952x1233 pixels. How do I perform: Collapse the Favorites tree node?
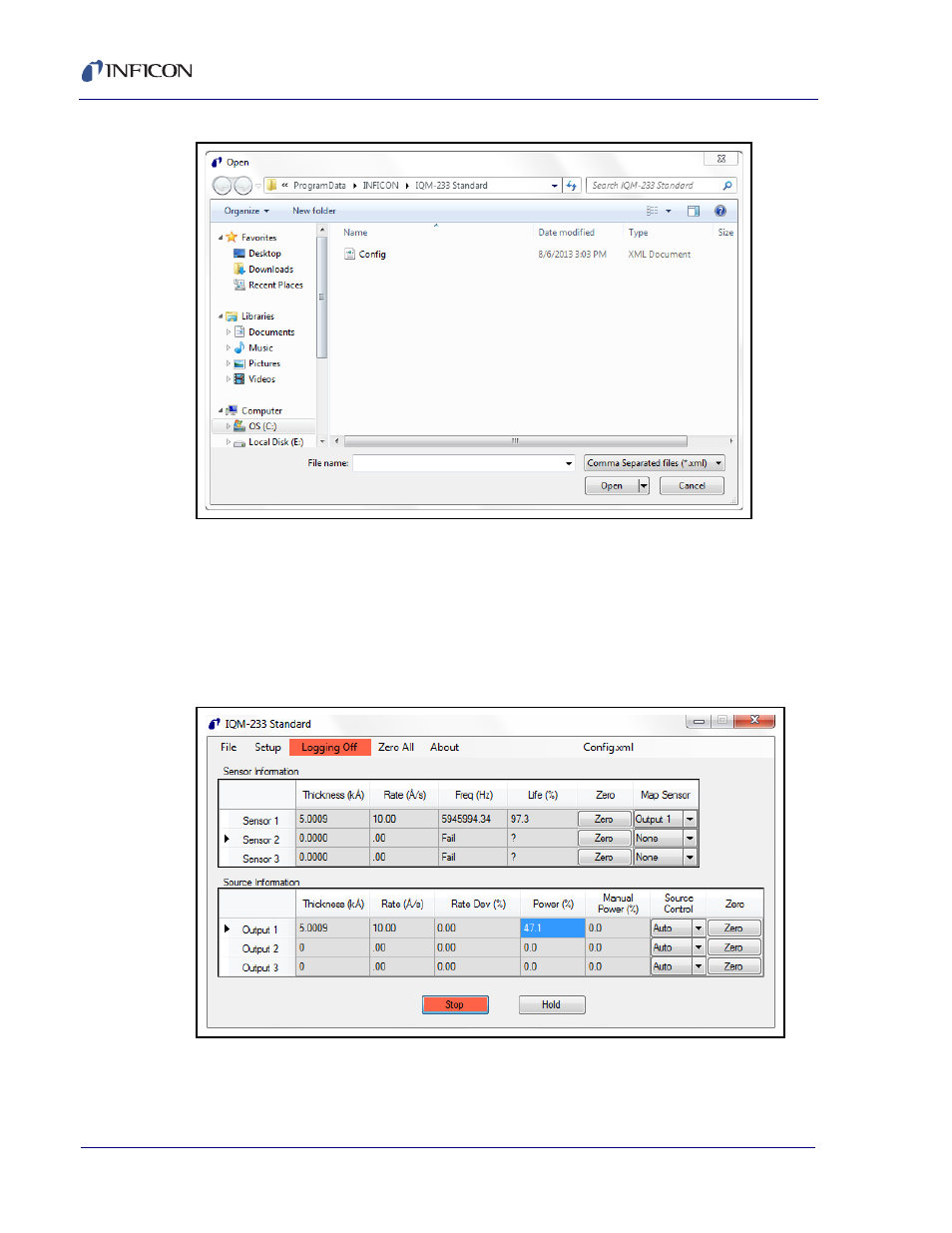pos(221,238)
